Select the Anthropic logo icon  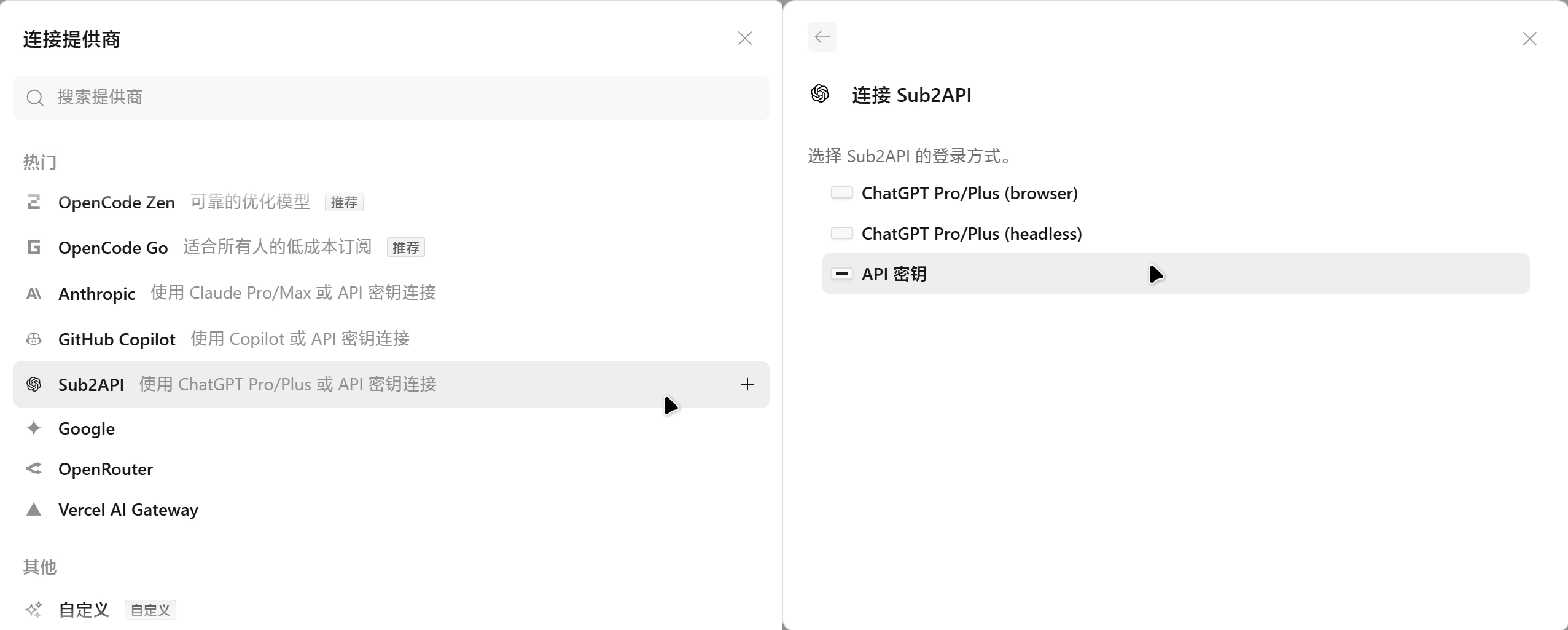[x=34, y=294]
